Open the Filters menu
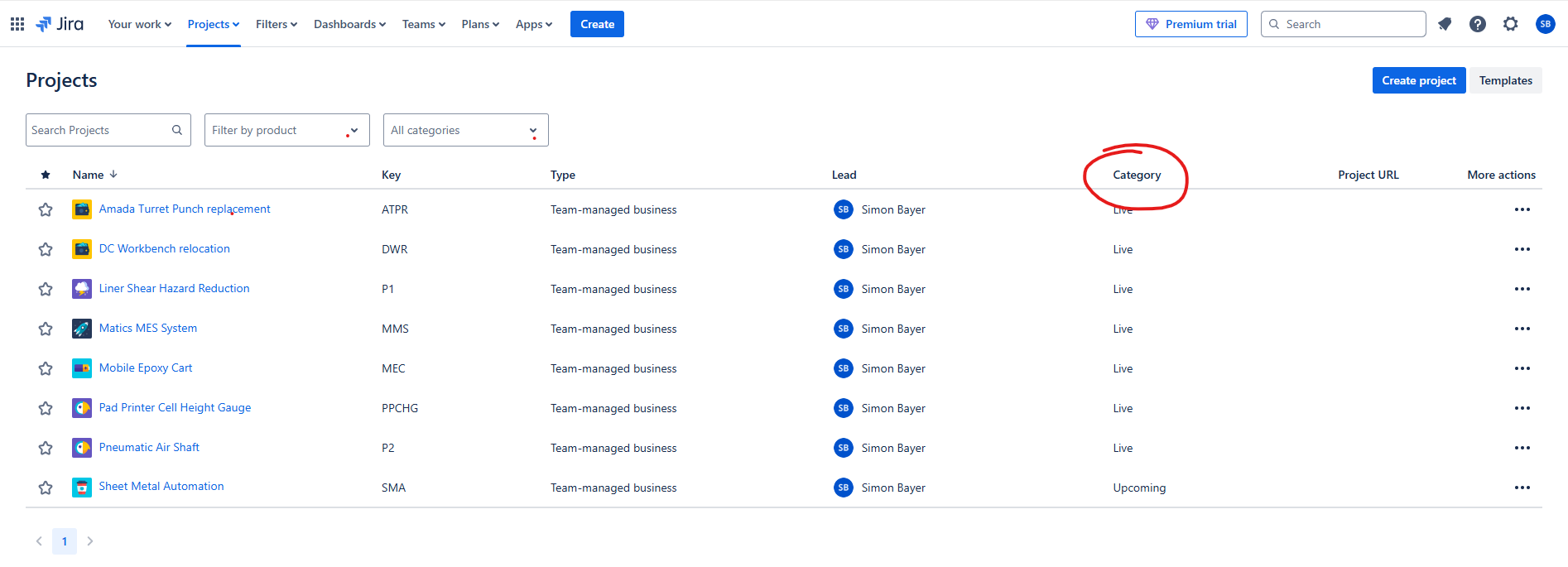This screenshot has width=1568, height=567. point(277,24)
